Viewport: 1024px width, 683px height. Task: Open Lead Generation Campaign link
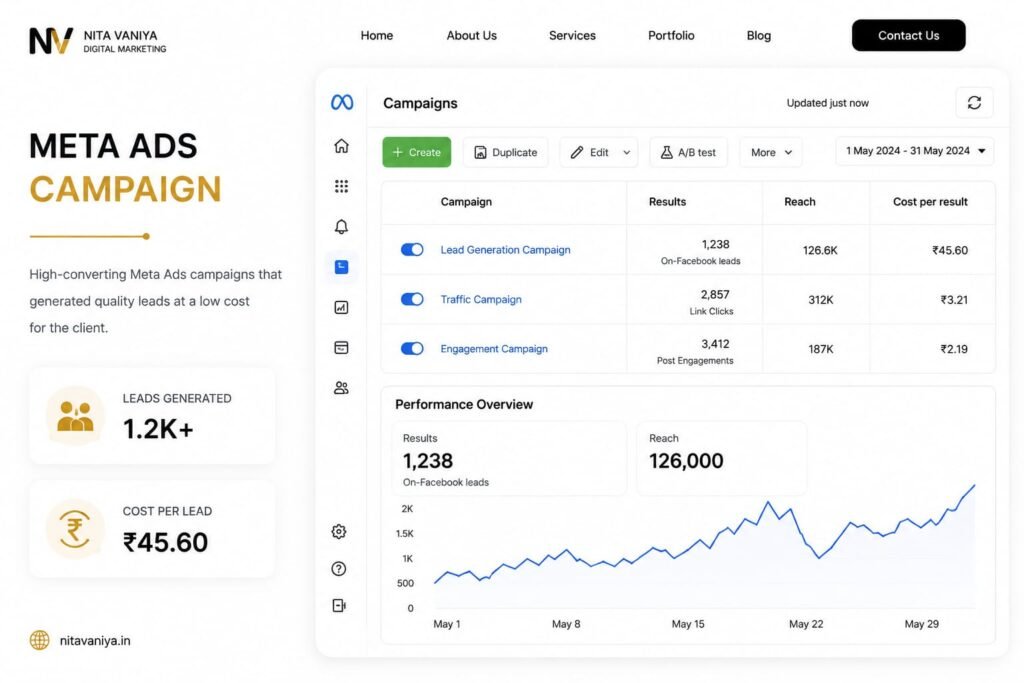[x=505, y=249]
